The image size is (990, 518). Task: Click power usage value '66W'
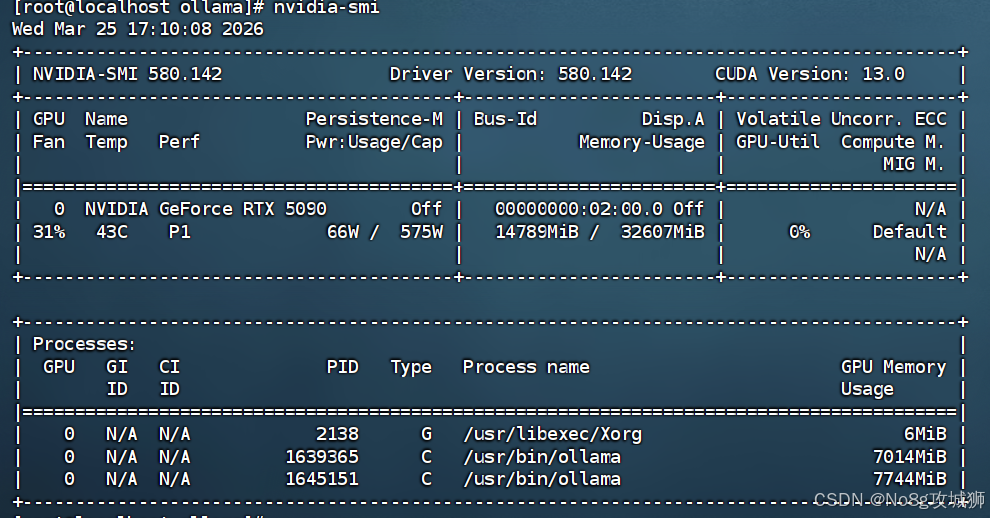tap(342, 232)
